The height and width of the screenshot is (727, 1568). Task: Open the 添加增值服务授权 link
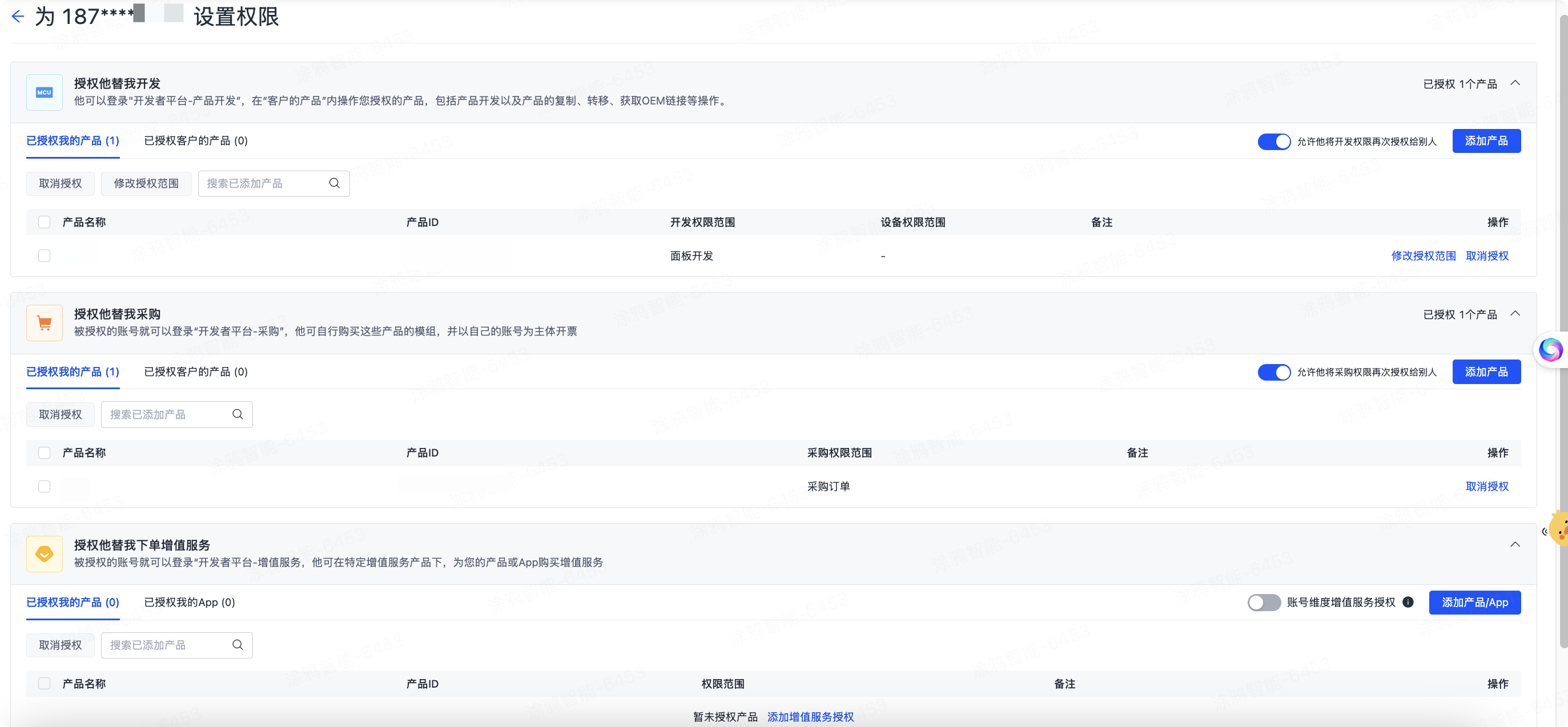tap(810, 717)
